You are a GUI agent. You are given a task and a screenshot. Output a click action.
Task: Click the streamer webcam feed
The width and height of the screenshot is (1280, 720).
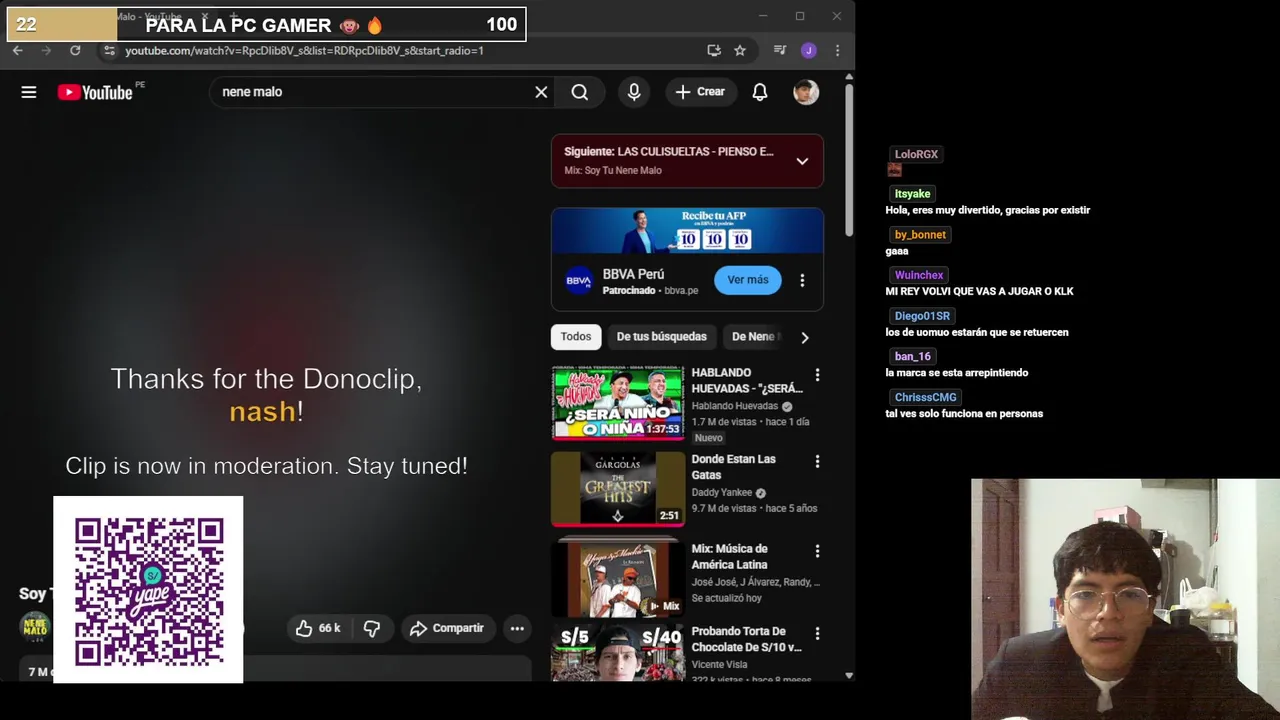coord(1125,599)
